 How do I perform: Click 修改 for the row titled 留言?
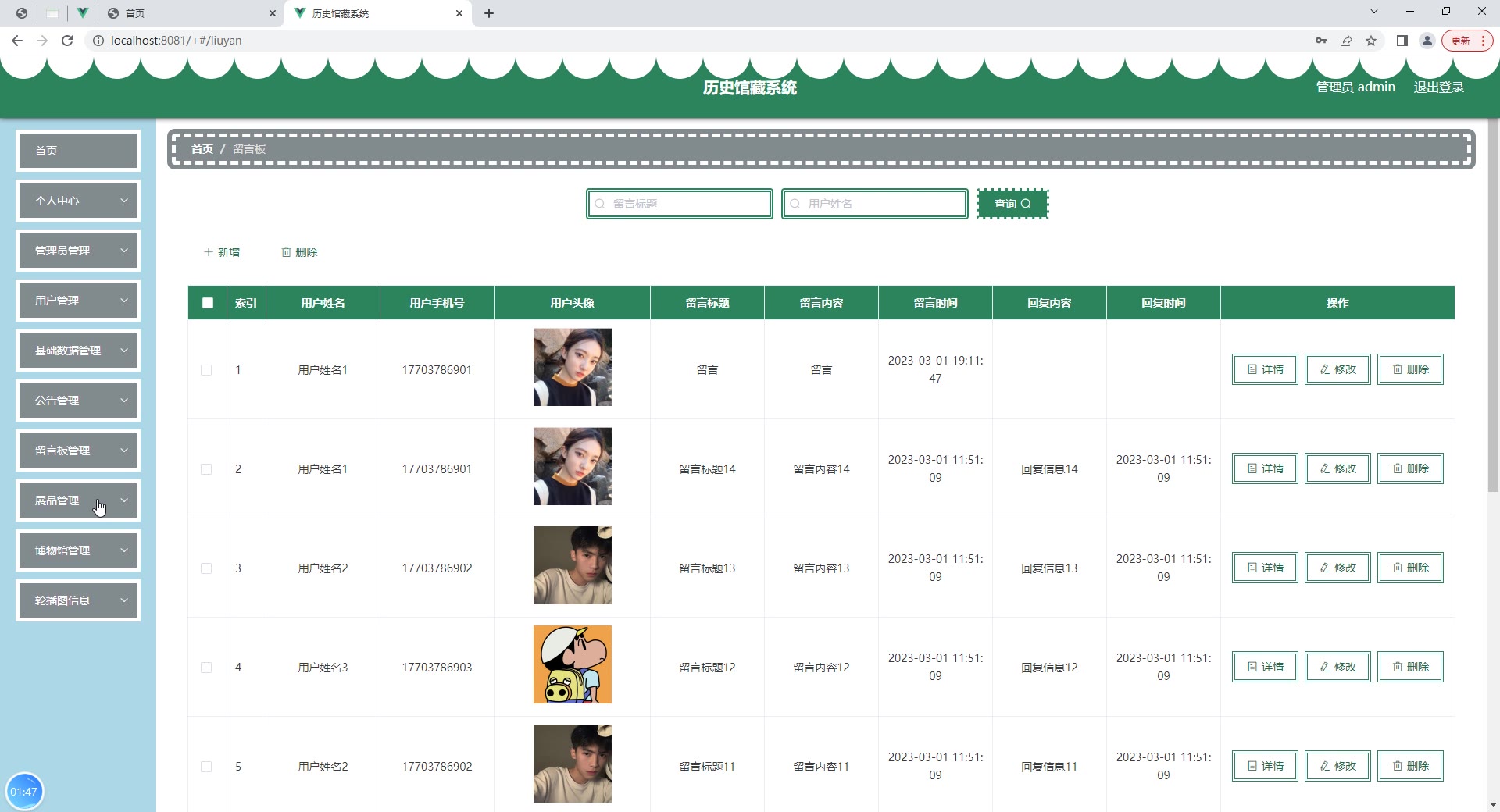[x=1337, y=369]
